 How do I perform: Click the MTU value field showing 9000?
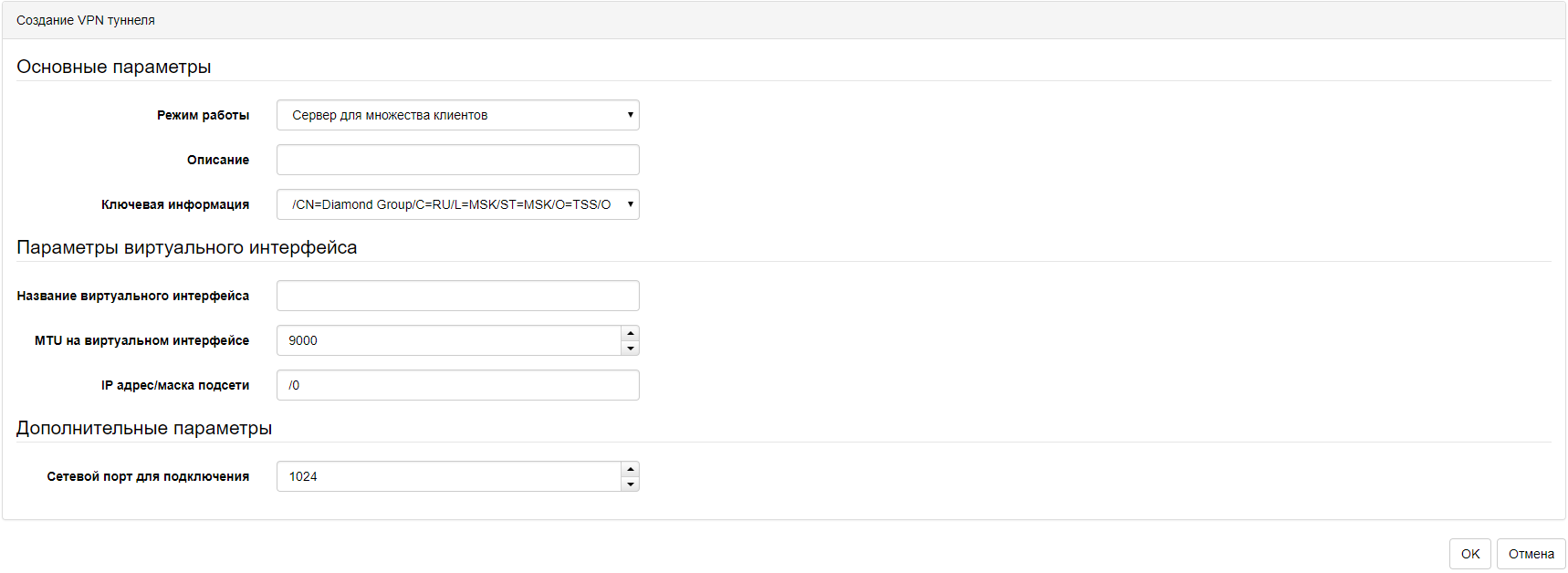(x=448, y=340)
